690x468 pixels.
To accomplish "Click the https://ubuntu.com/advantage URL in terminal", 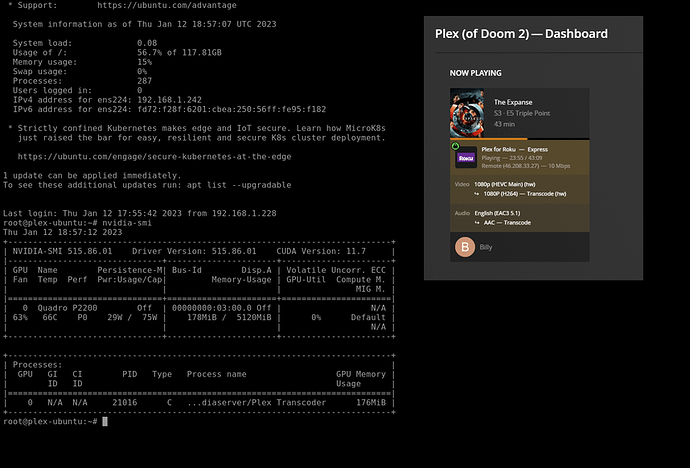I will (x=167, y=5).
